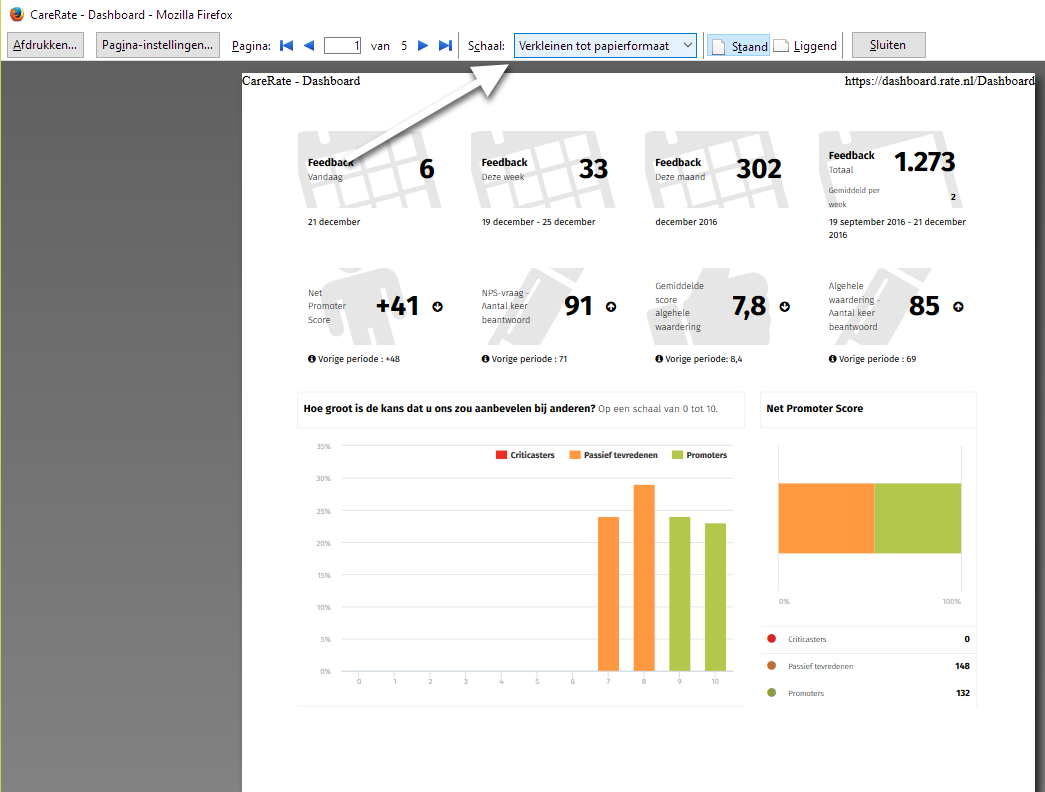The image size is (1045, 792).
Task: Open Pagina-instellingen page setup
Action: click(x=158, y=45)
